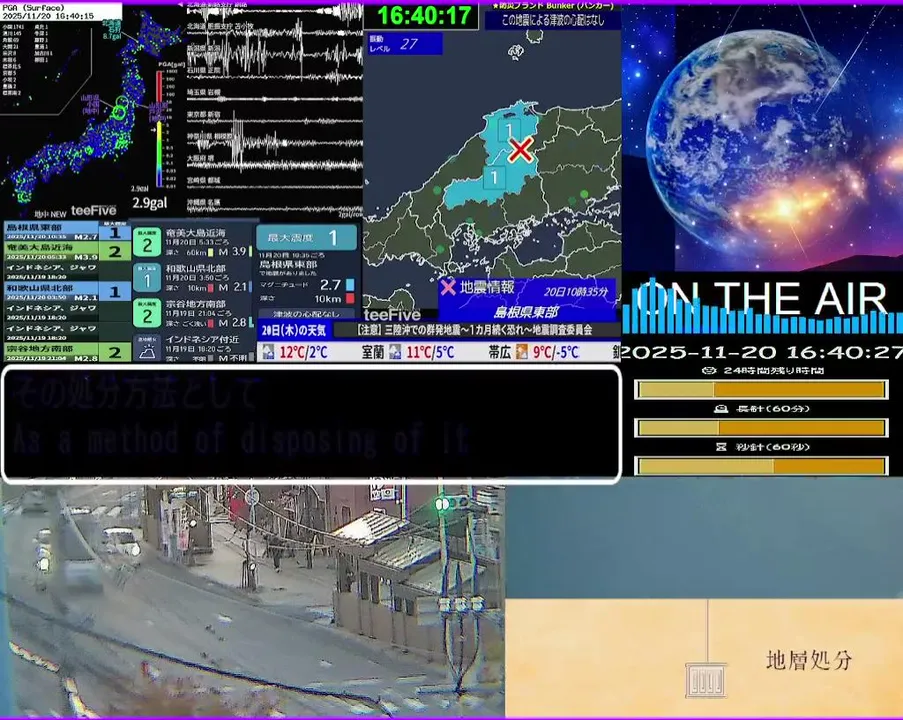Viewport: 903px width, 720px height.
Task: Click この地震による津波の心配はなし notice
Action: (x=553, y=20)
